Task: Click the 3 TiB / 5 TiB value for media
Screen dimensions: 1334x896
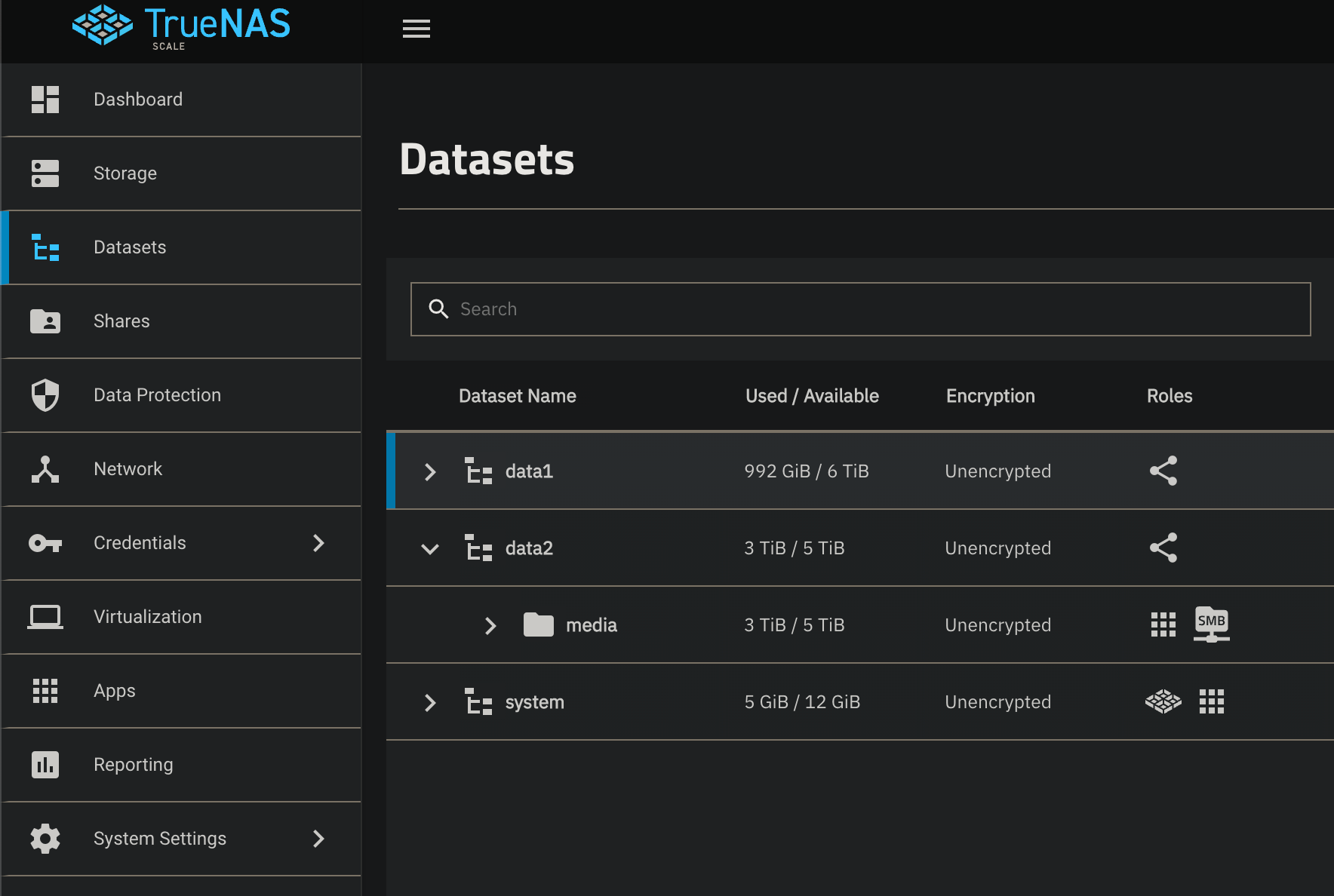Action: tap(795, 625)
